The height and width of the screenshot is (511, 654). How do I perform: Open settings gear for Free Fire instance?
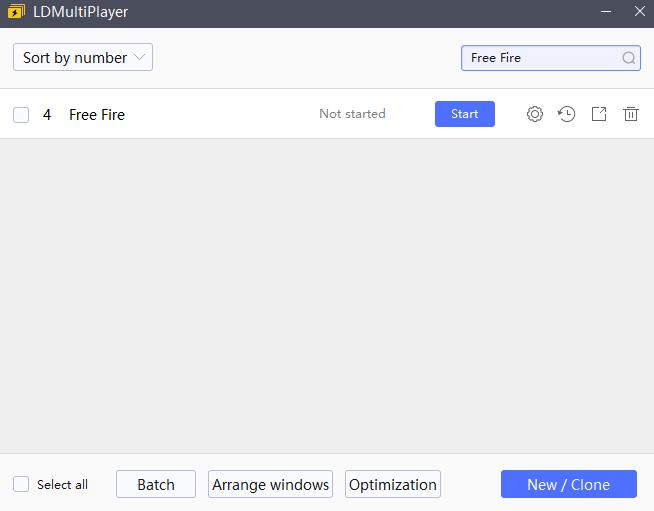[x=535, y=114]
